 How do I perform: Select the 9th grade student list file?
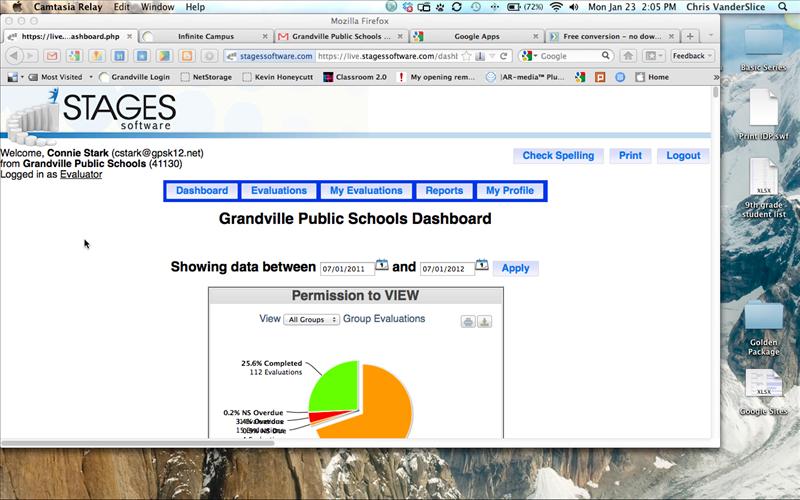[x=763, y=188]
